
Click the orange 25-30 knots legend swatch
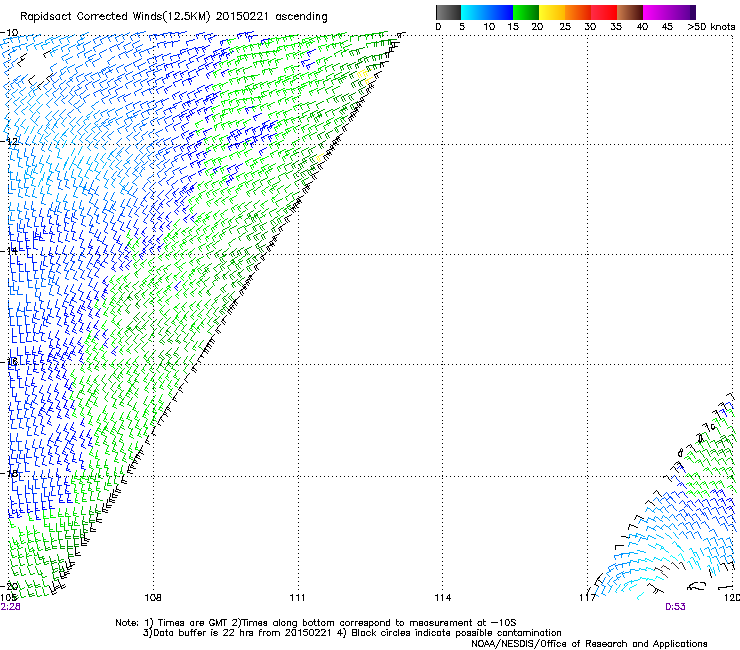(578, 12)
